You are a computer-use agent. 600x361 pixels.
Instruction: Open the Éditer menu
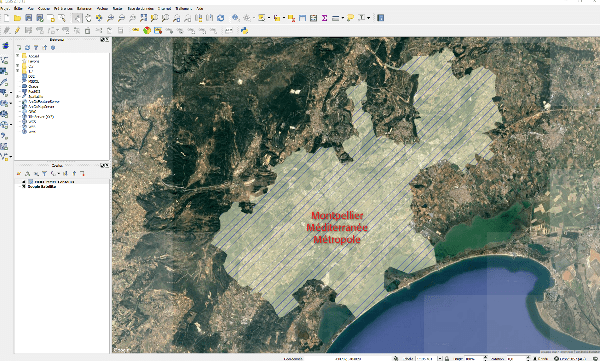[18, 8]
